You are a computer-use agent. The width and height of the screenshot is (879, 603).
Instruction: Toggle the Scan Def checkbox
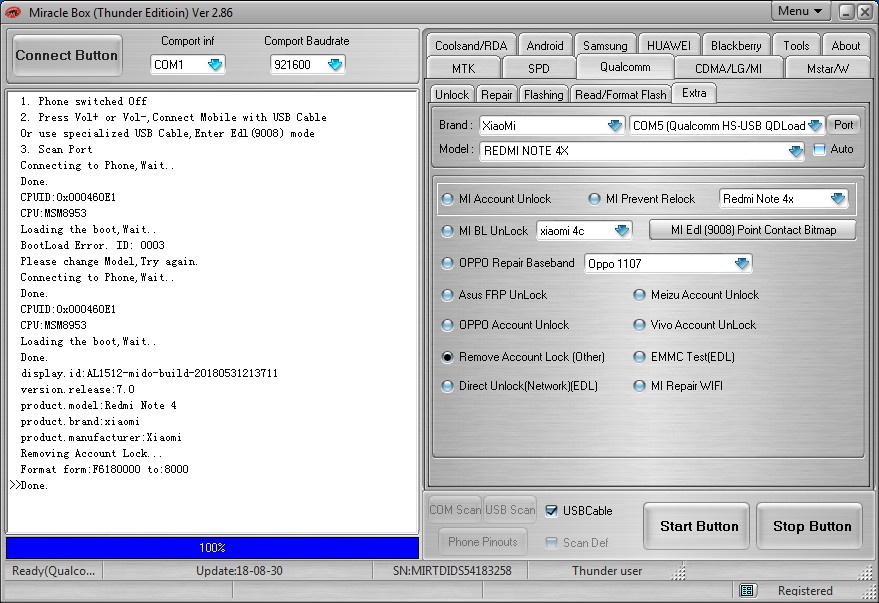552,542
